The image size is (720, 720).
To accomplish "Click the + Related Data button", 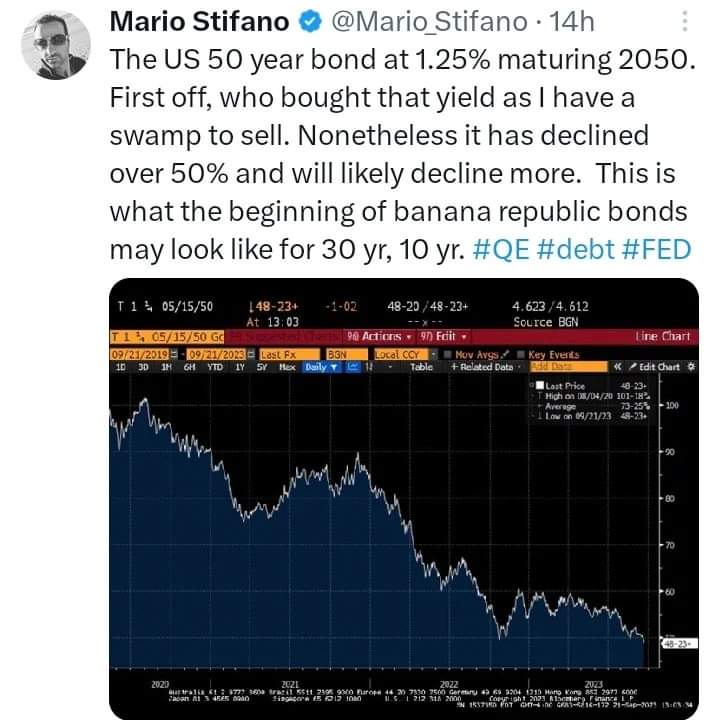I will (482, 367).
